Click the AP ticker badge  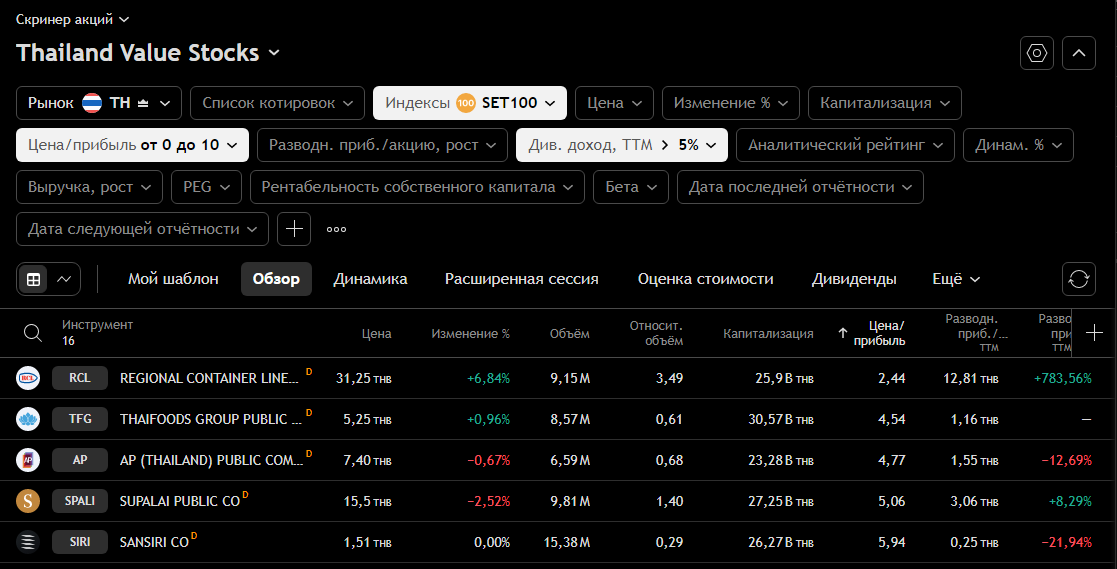pos(80,460)
